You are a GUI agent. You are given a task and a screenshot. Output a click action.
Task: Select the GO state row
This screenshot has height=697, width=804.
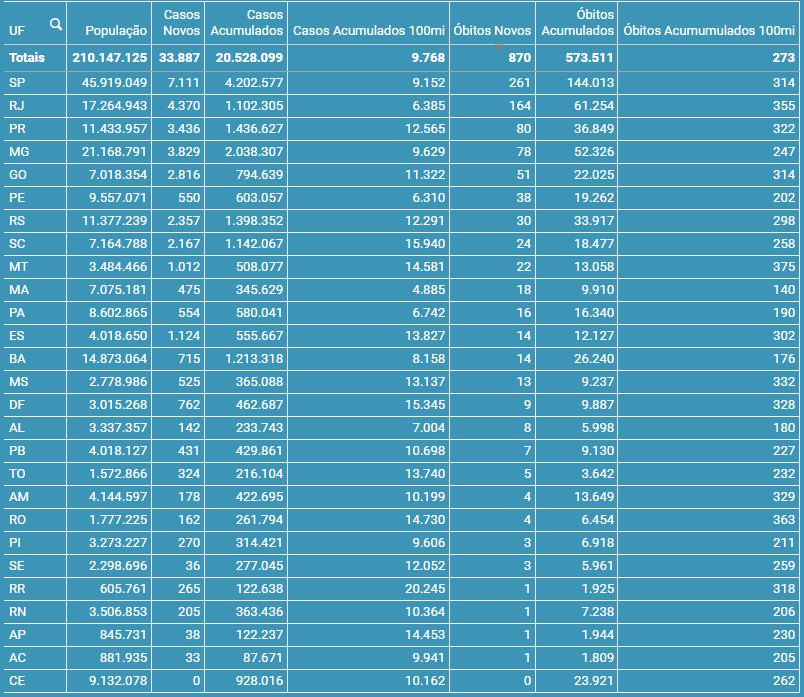pyautogui.click(x=18, y=174)
